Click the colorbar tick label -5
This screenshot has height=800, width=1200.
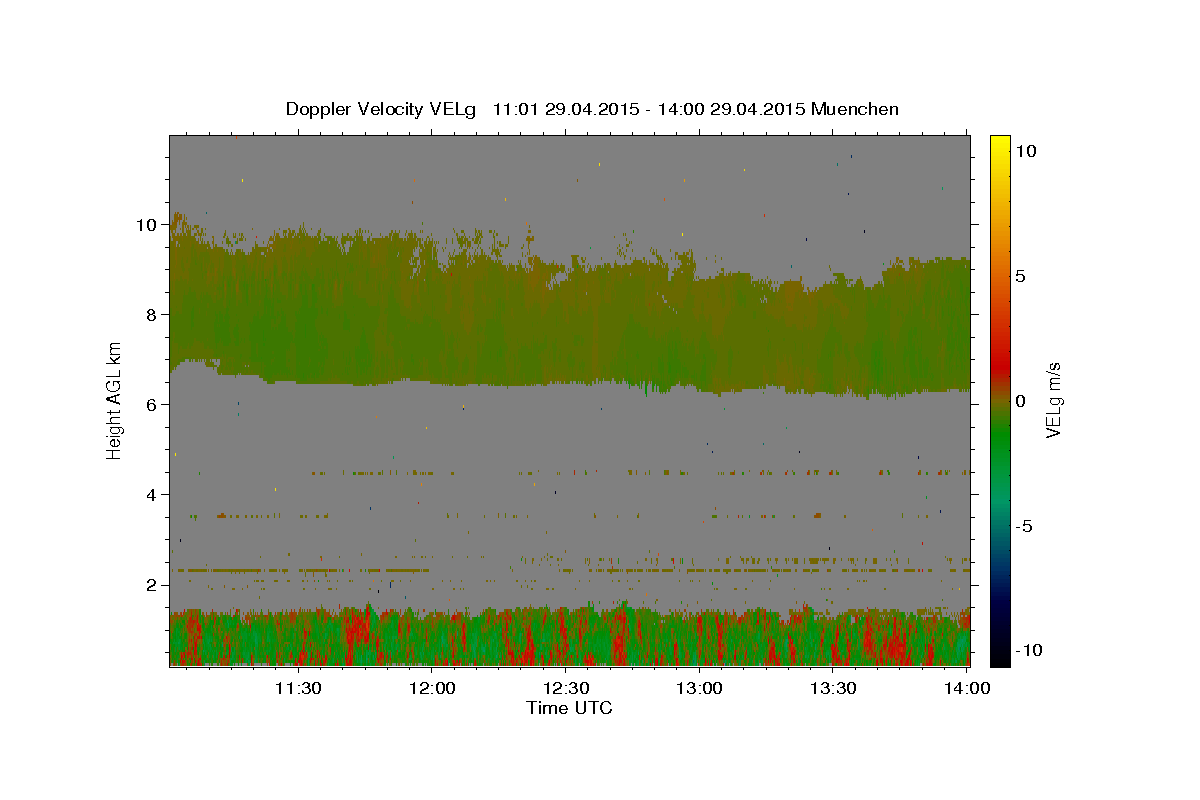point(1022,526)
